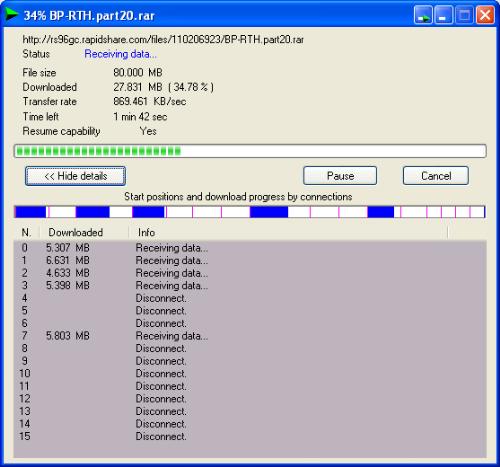Image resolution: width=500 pixels, height=467 pixels.
Task: Click the Resume capability 'Yes' value
Action: click(148, 131)
